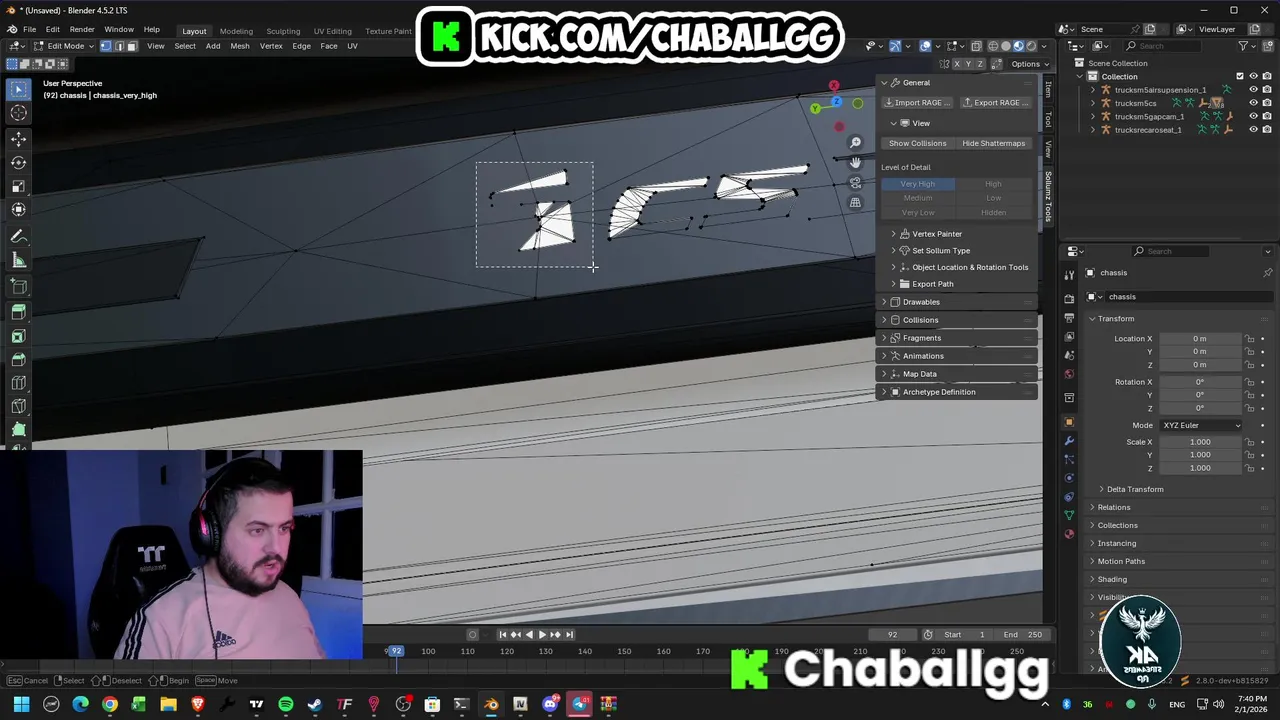Screen dimensions: 1280x720
Task: Choose the Rotate tool
Action: [x=18, y=162]
